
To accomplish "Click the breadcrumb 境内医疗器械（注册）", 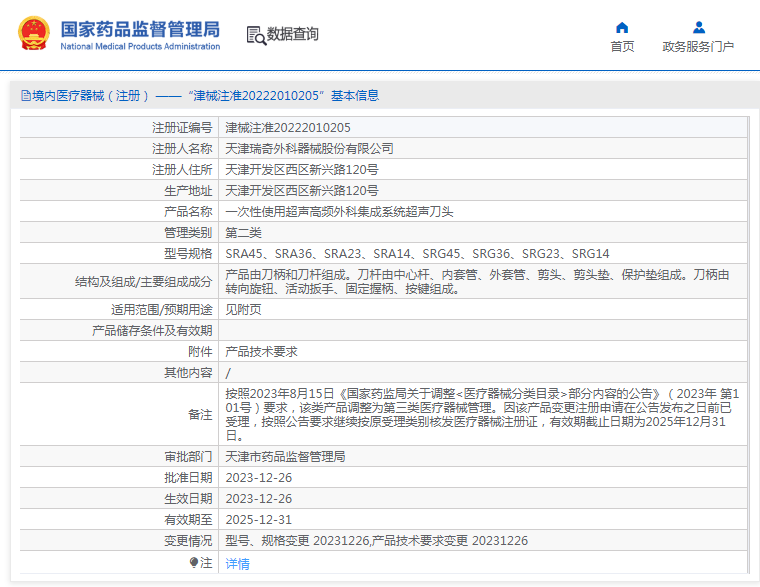I will (x=90, y=95).
